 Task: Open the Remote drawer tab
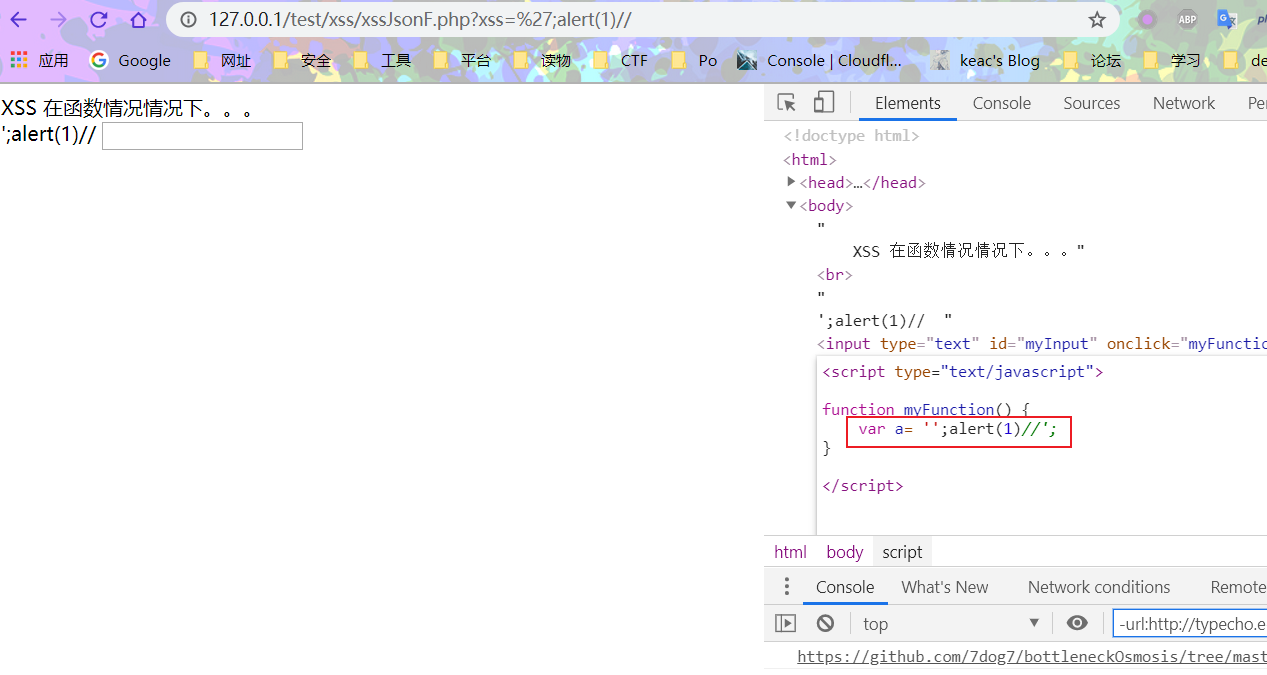coord(1238,587)
